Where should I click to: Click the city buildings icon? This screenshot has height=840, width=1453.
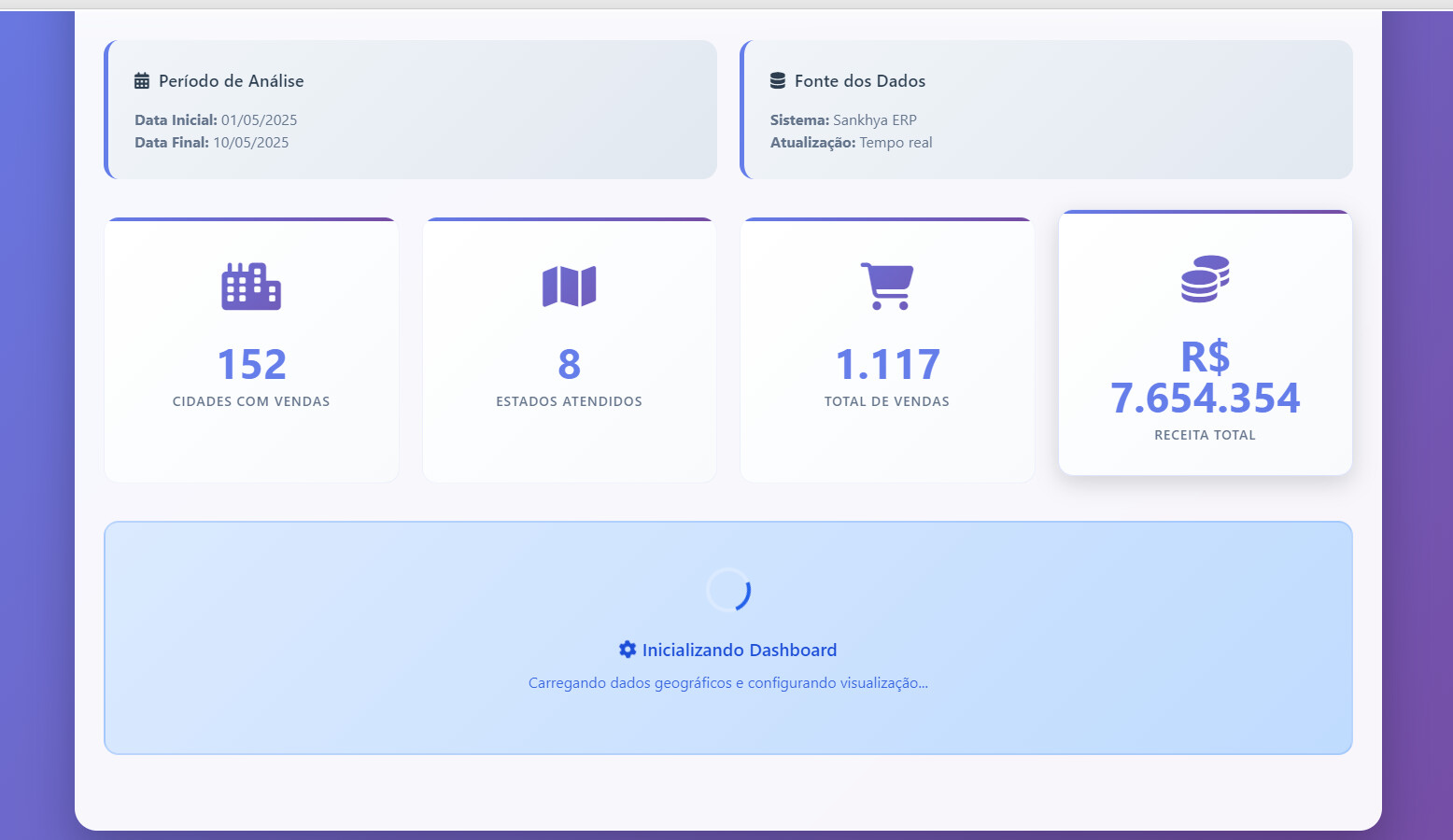pos(251,286)
